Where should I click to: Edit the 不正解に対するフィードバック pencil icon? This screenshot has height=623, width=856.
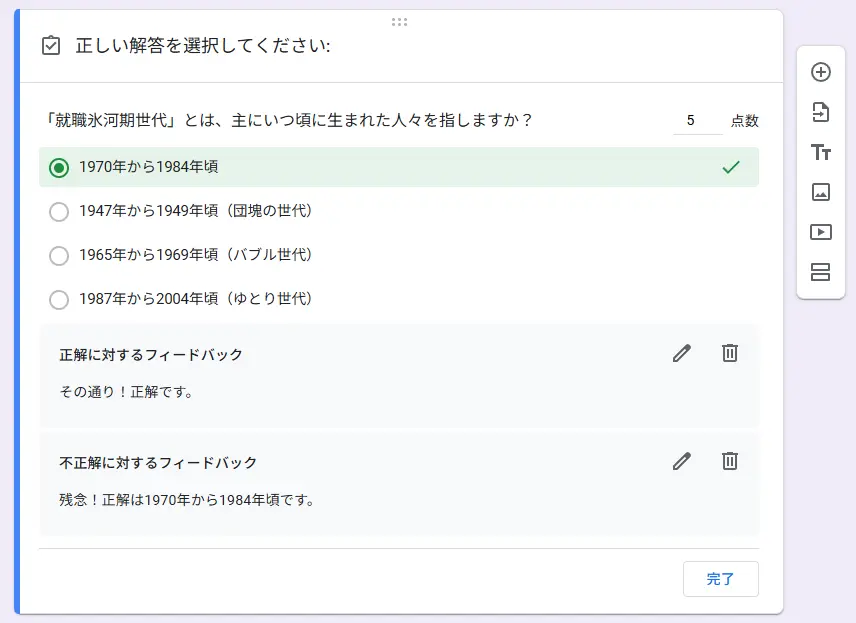click(x=681, y=461)
